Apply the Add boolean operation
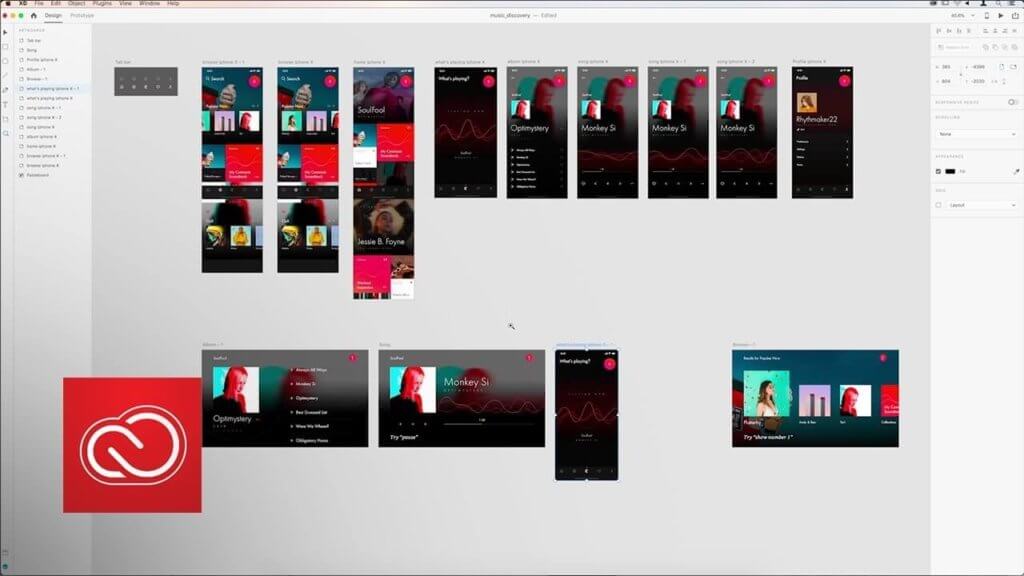 click(x=985, y=47)
